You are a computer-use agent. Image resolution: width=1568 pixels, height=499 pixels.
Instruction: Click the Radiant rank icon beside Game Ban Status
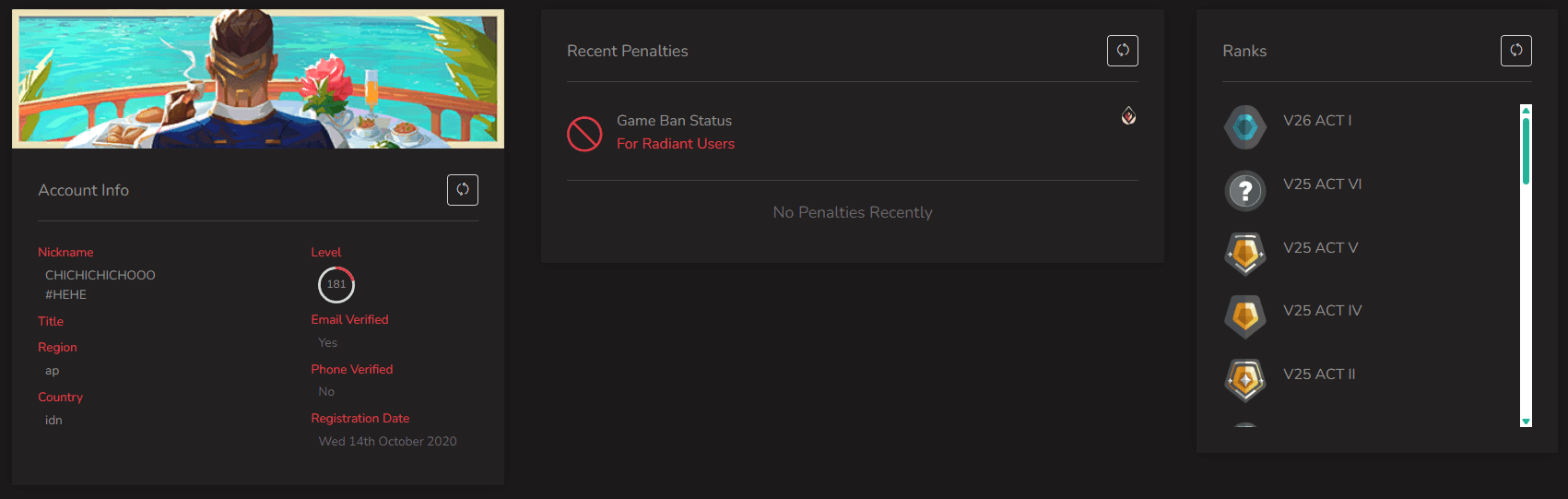click(1128, 115)
